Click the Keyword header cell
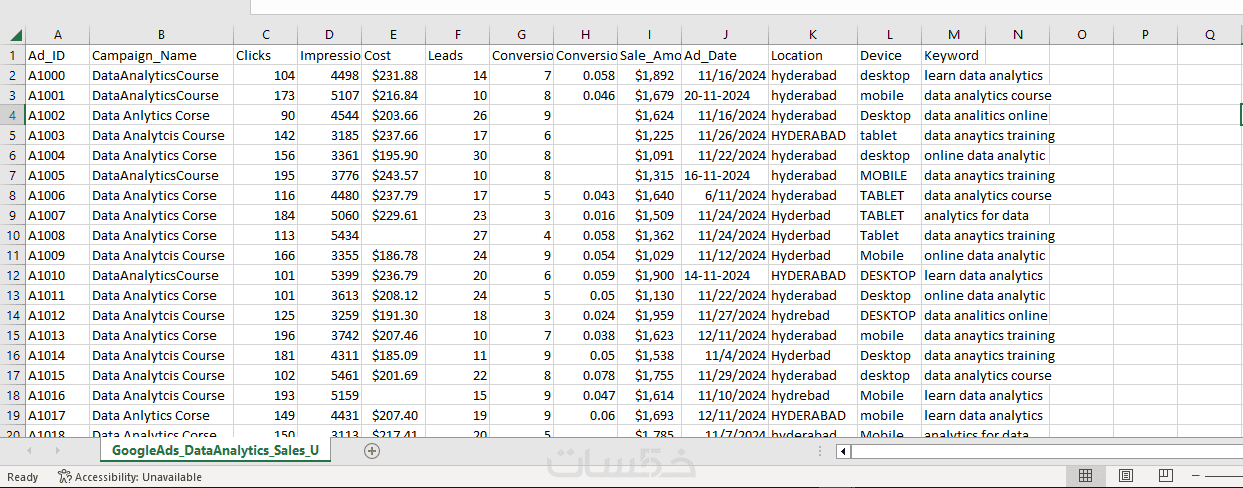The height and width of the screenshot is (488, 1243). 953,55
